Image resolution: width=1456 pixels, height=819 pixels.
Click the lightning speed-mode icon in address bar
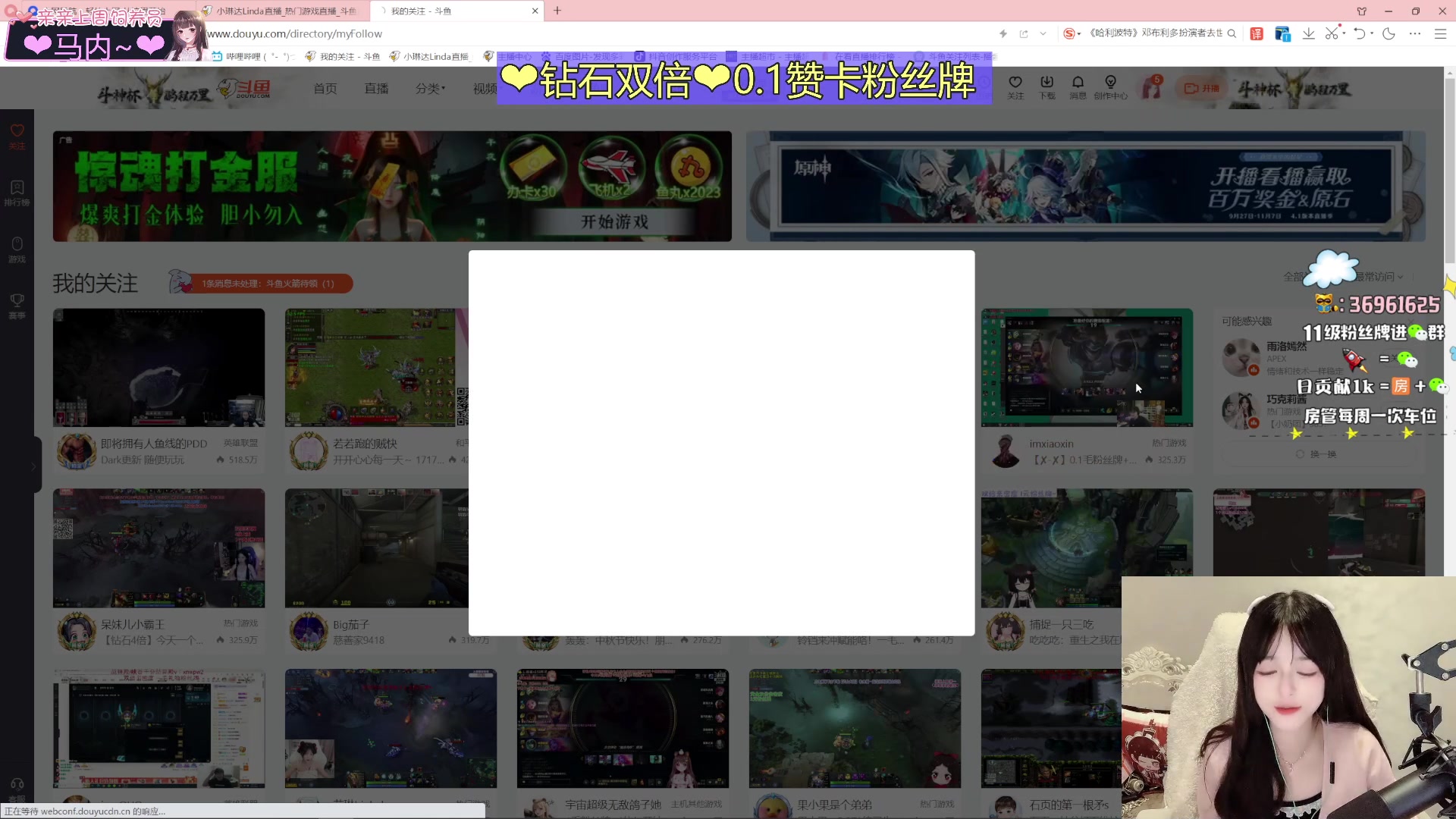[1003, 33]
